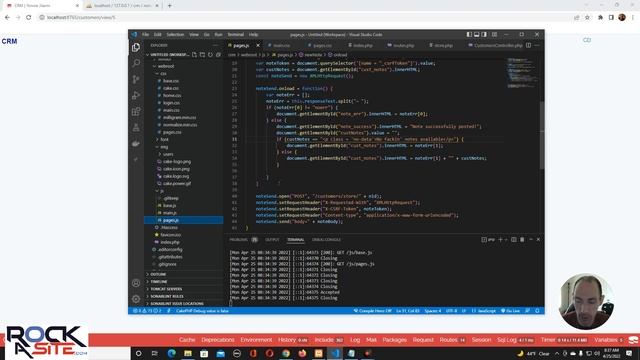Open the Accounts icon in the activity bar
This screenshot has height=360, width=640.
(136, 283)
